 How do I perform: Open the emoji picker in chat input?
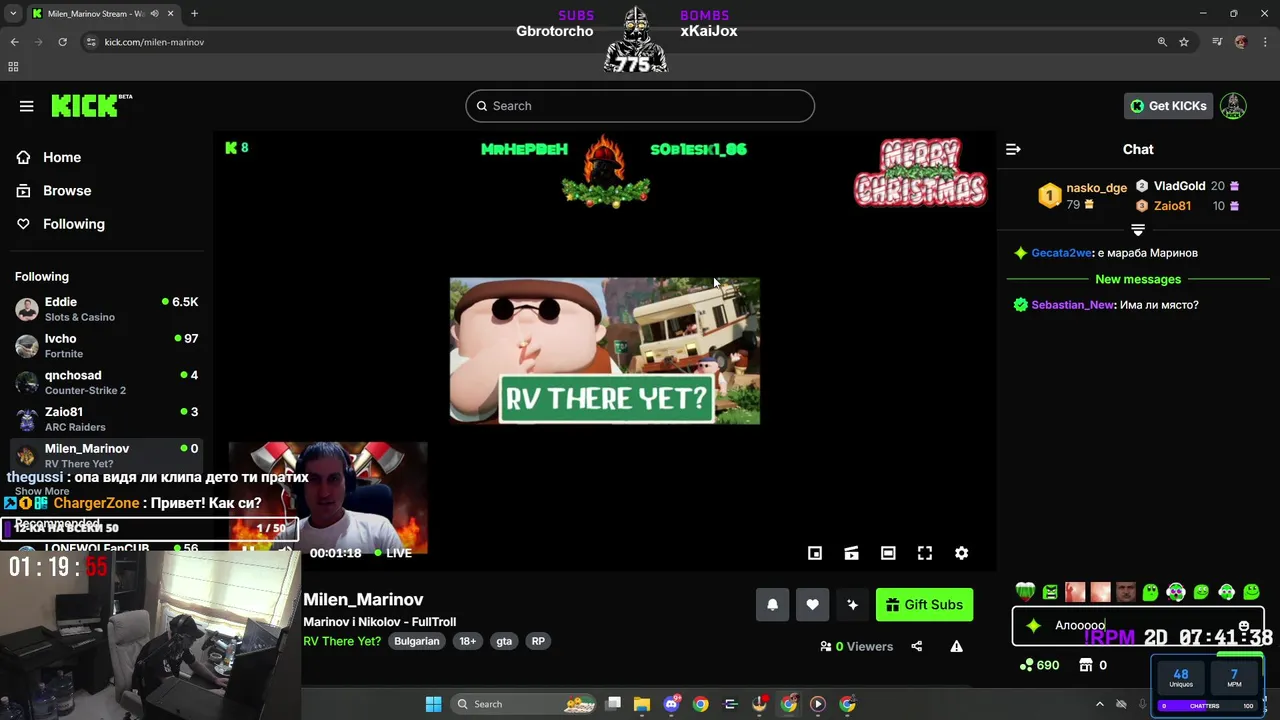1243,626
